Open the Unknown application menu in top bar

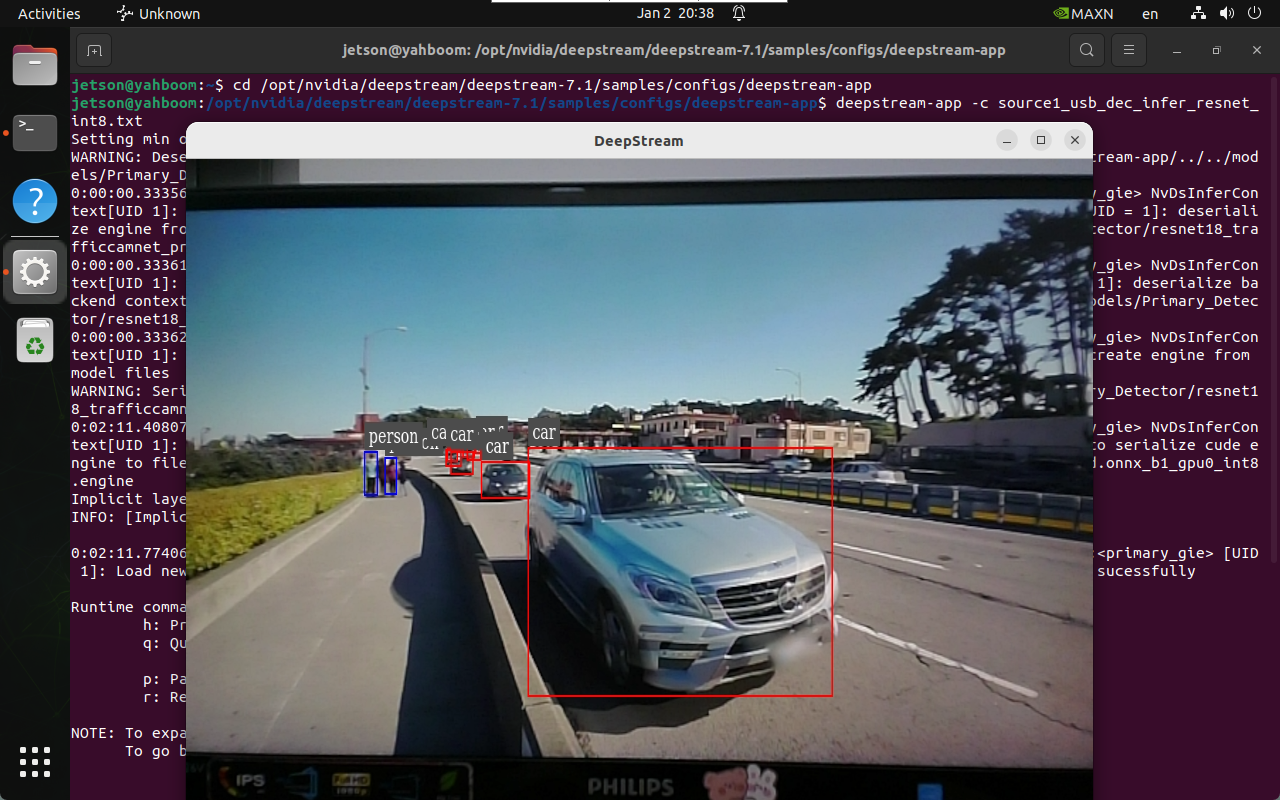coord(158,14)
